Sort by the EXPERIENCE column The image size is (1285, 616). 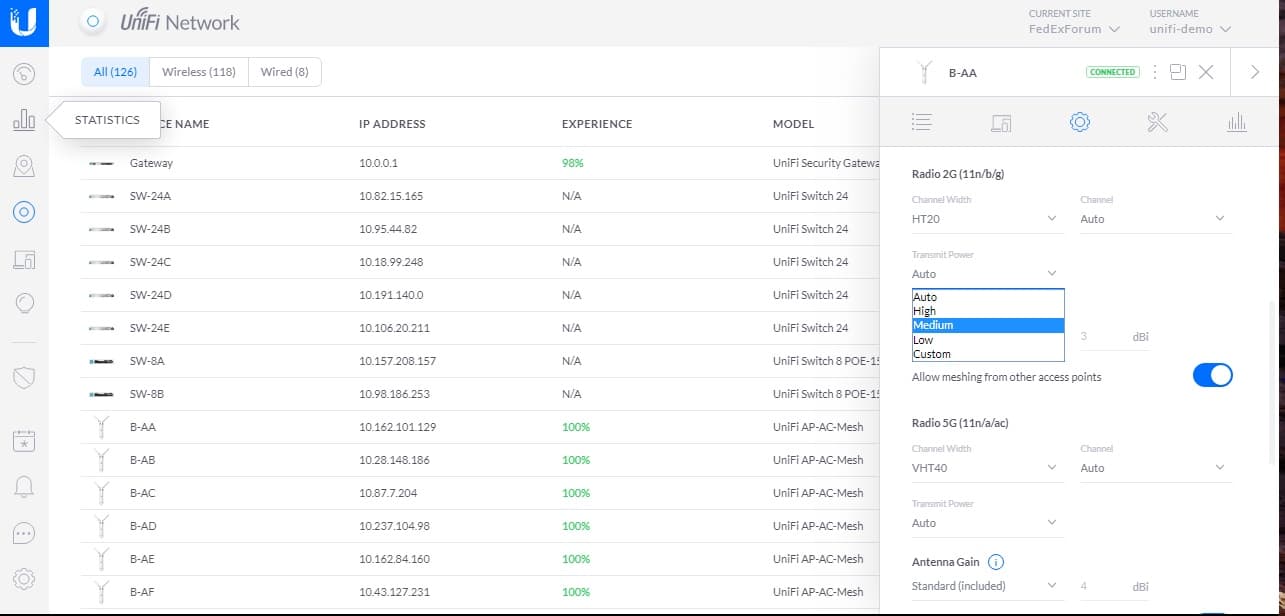pos(597,124)
